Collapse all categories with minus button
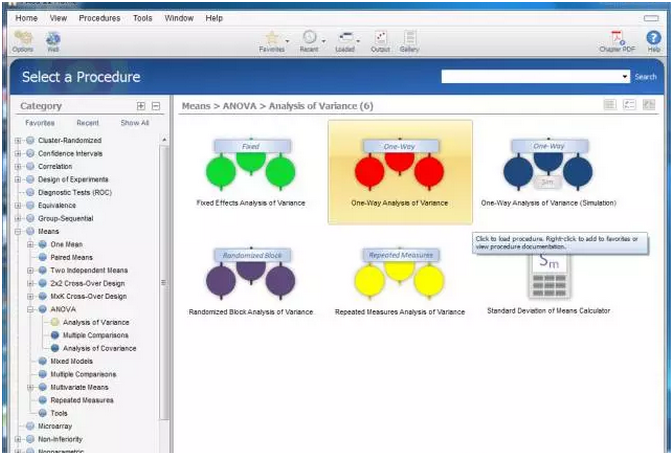 156,106
